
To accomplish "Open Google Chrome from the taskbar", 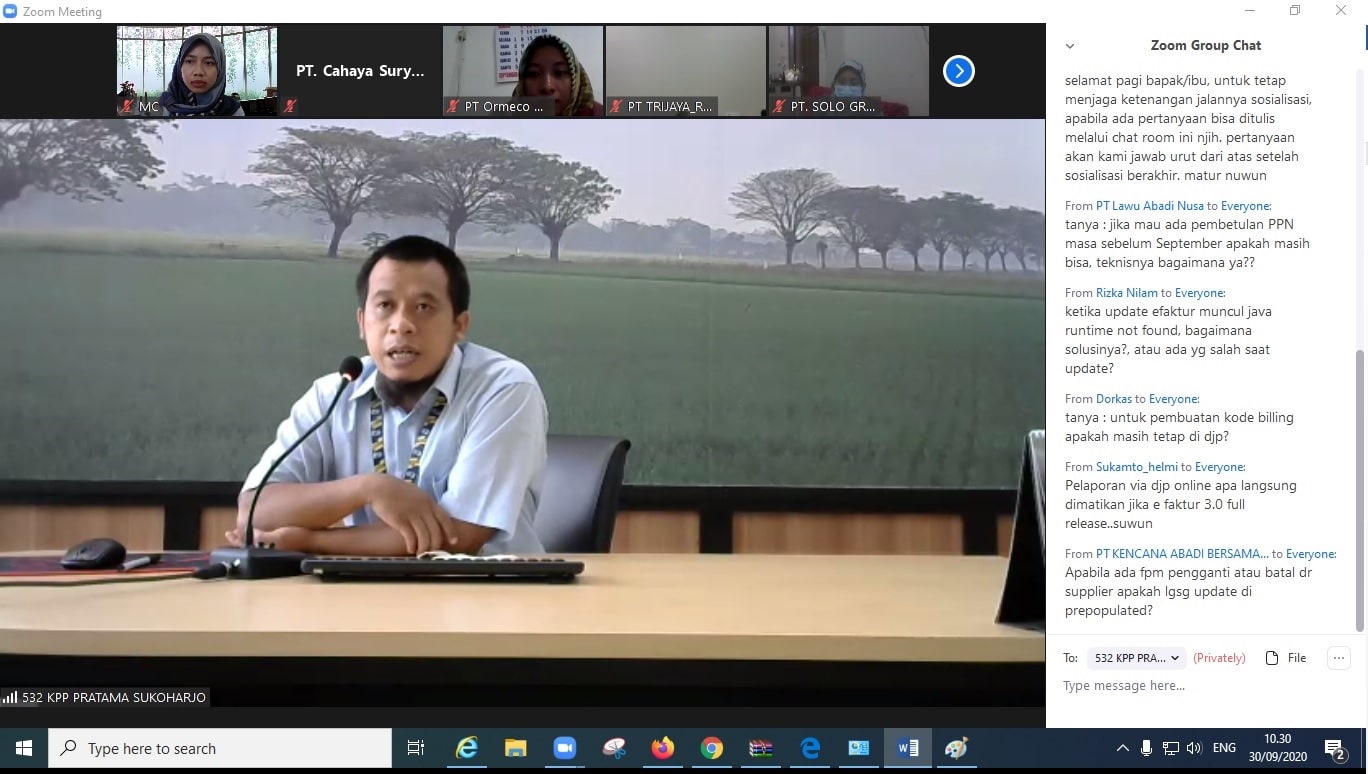I will pyautogui.click(x=711, y=748).
